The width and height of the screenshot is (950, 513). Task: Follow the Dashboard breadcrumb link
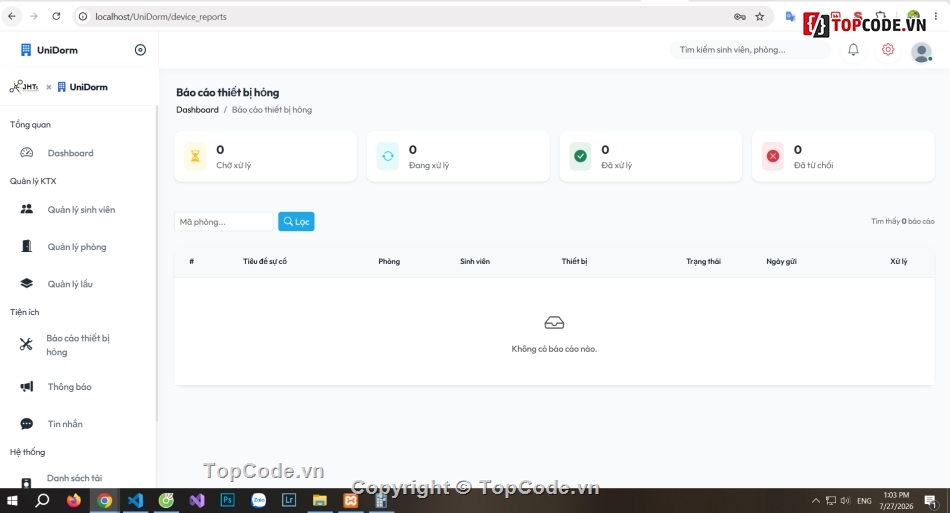pos(198,110)
